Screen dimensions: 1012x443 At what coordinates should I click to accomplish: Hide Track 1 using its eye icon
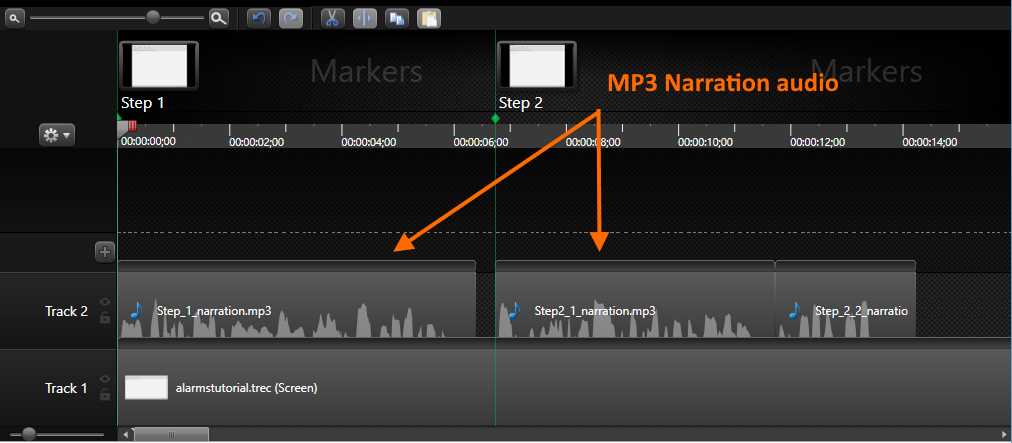(x=105, y=379)
